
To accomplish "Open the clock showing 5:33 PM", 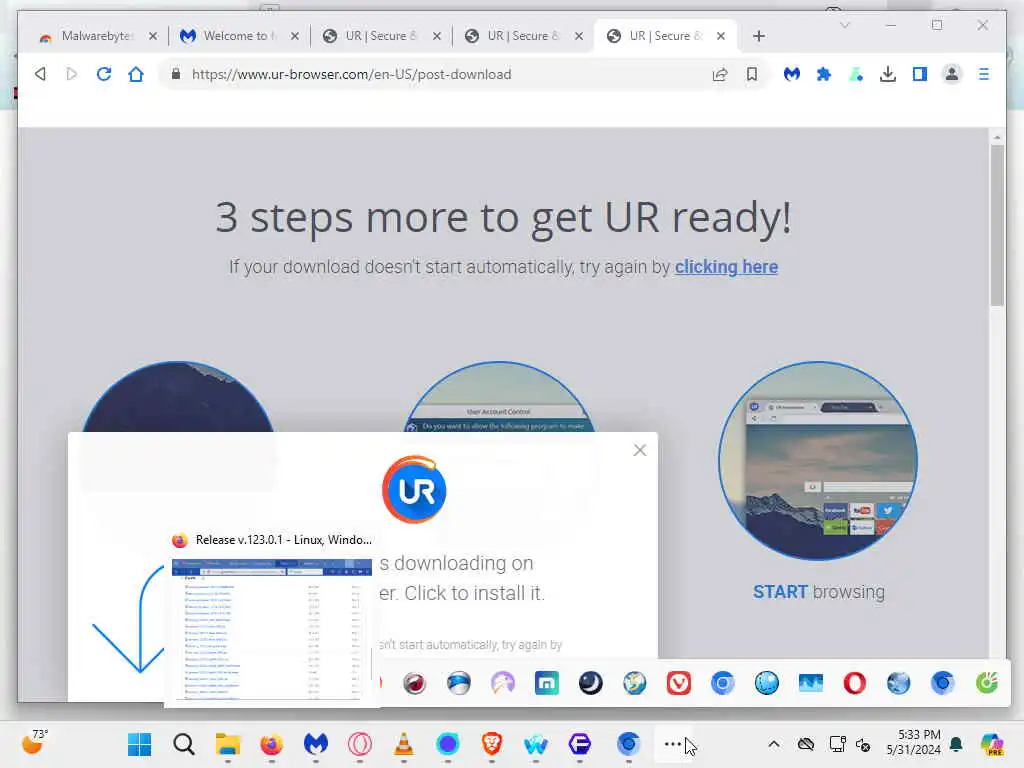I will pos(914,743).
